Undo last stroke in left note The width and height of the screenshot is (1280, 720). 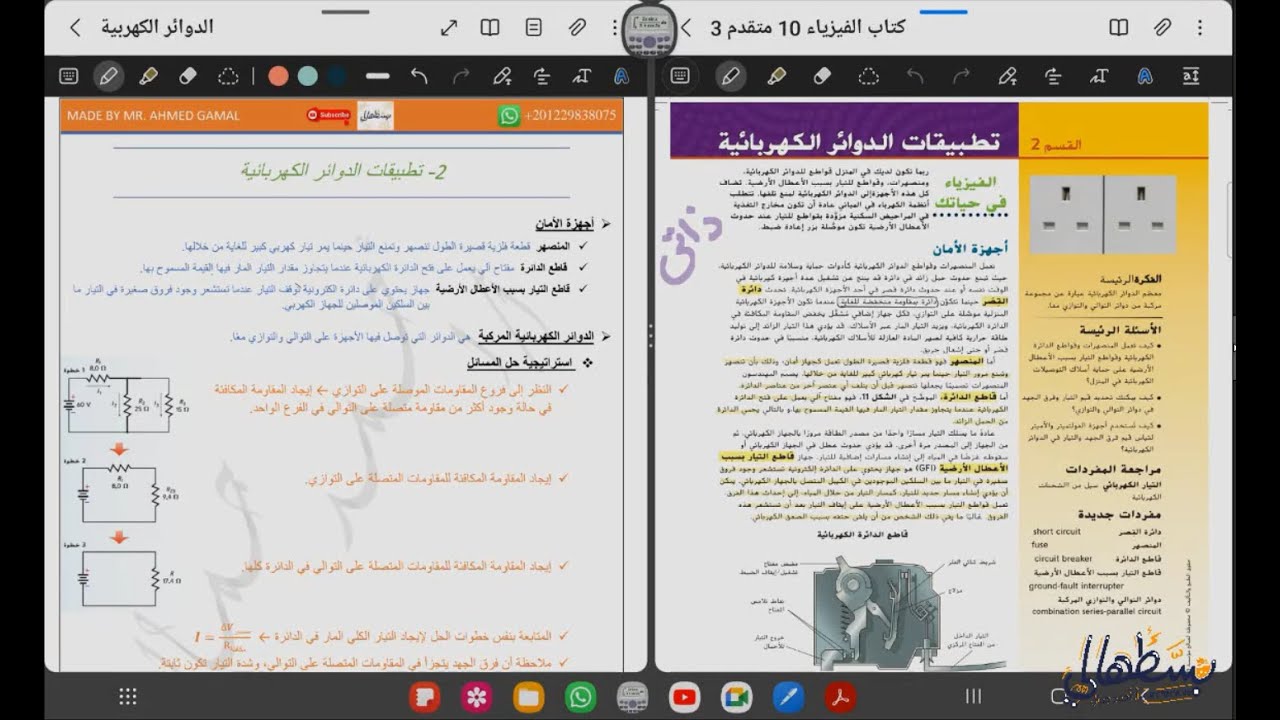pos(419,76)
